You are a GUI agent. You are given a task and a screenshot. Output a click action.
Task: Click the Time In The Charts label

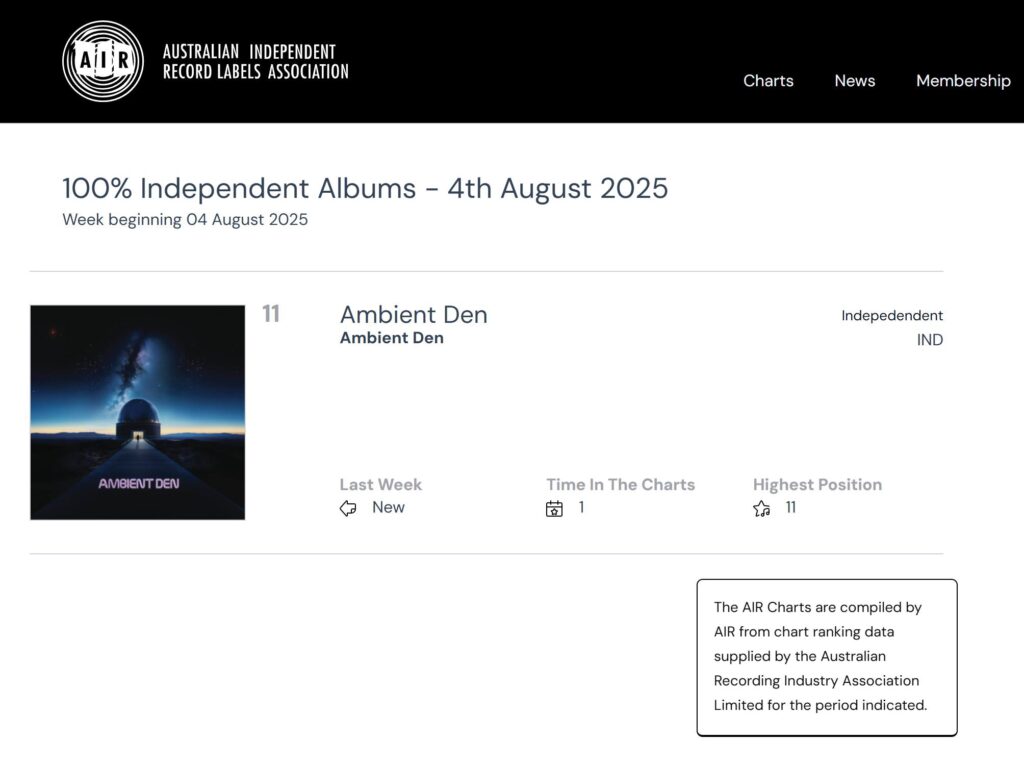(x=620, y=485)
